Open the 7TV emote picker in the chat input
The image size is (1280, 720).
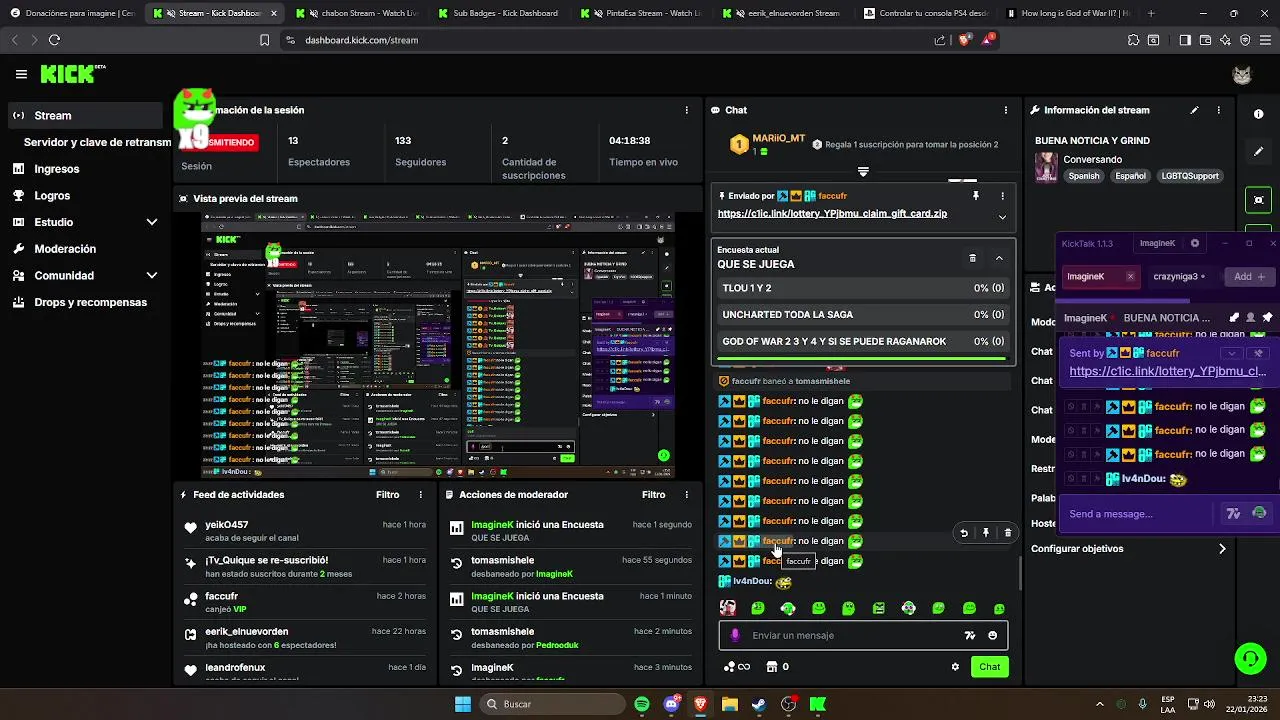969,635
